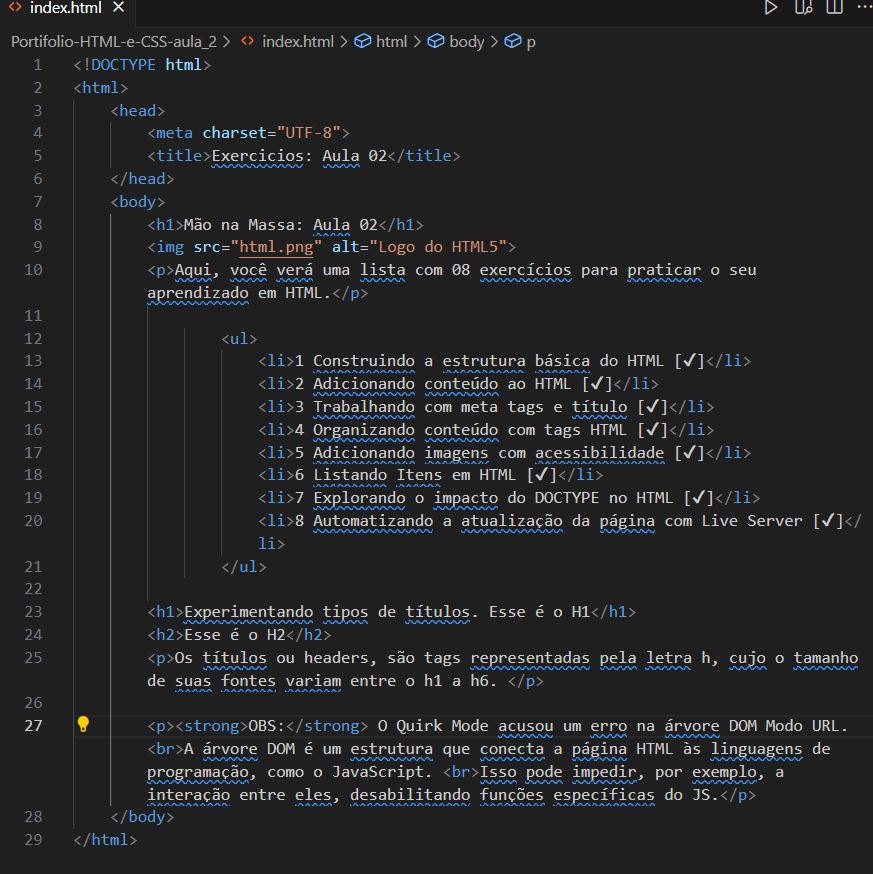Viewport: 873px width, 874px height.
Task: Click heading text "Mão na Massa: Aula 02"
Action: 280,225
